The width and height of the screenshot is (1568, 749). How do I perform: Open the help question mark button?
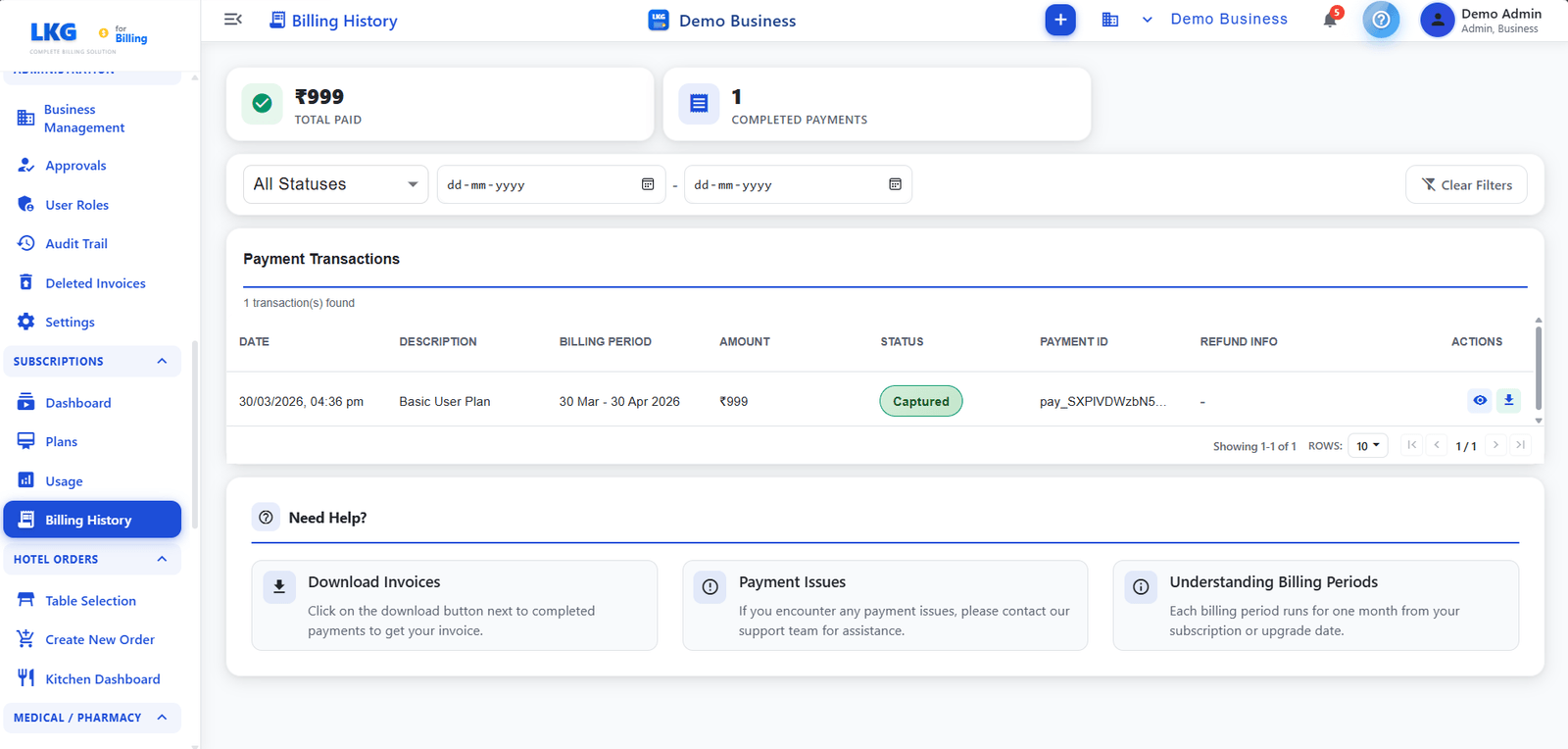tap(1381, 20)
